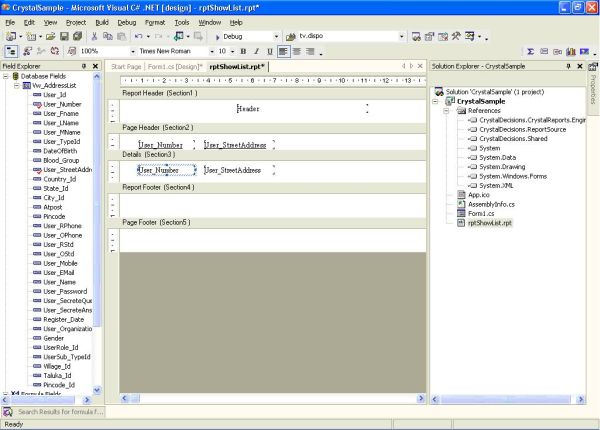The image size is (600, 430).
Task: Pin the Solution Explorer panel
Action: 569,66
